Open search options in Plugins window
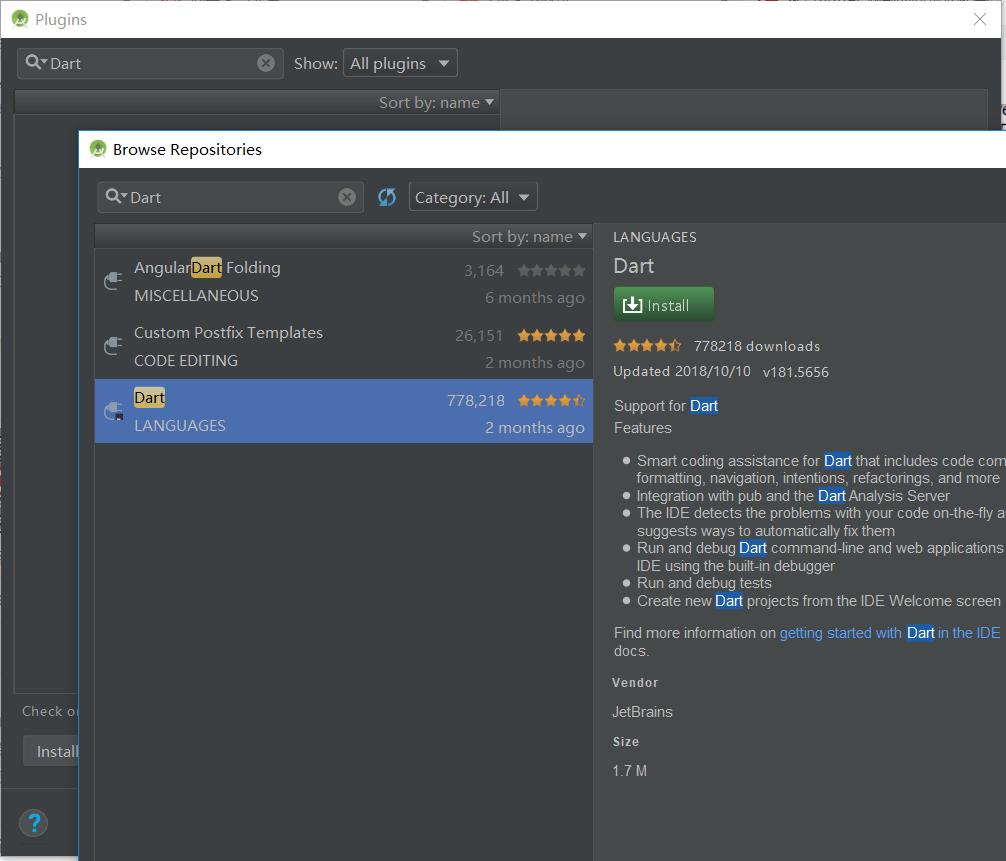 tap(37, 62)
